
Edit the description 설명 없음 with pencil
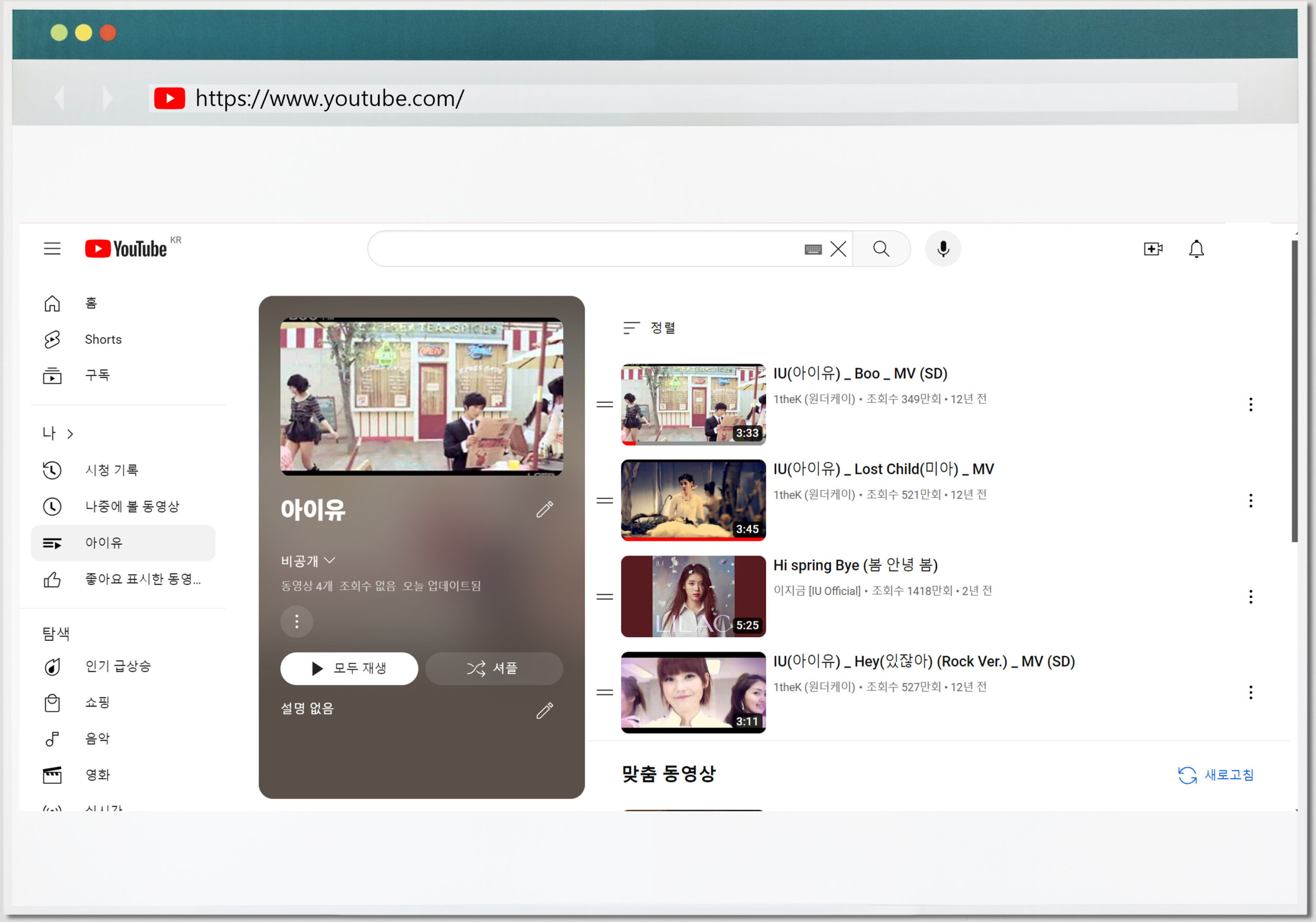click(x=544, y=710)
